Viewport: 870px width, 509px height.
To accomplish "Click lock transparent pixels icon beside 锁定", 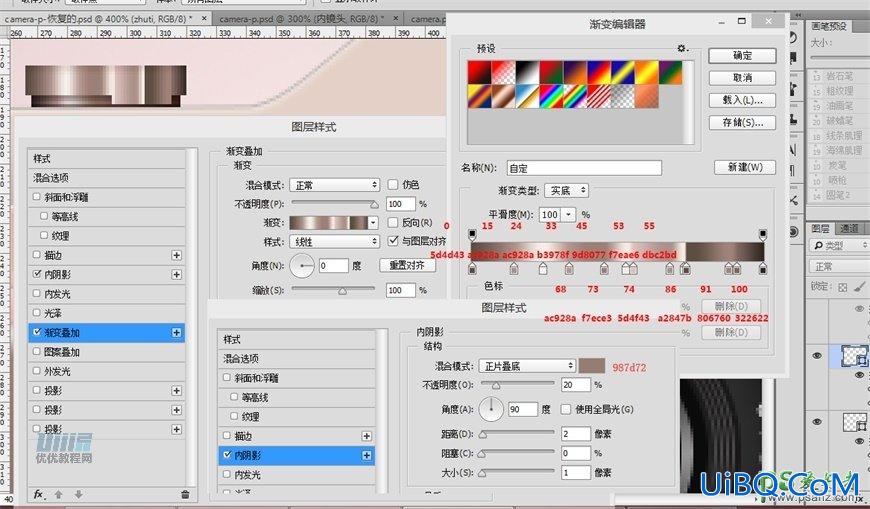I will coord(843,287).
